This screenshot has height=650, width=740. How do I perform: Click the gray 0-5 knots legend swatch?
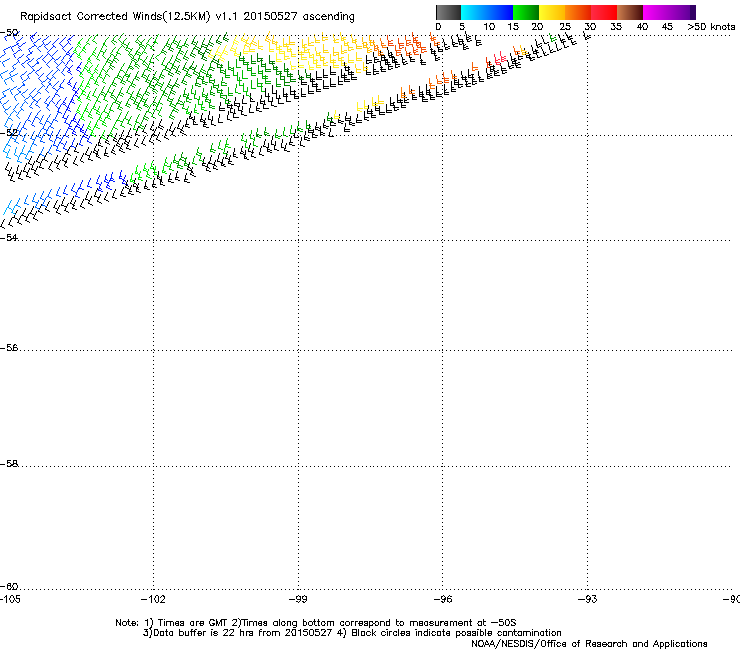448,12
